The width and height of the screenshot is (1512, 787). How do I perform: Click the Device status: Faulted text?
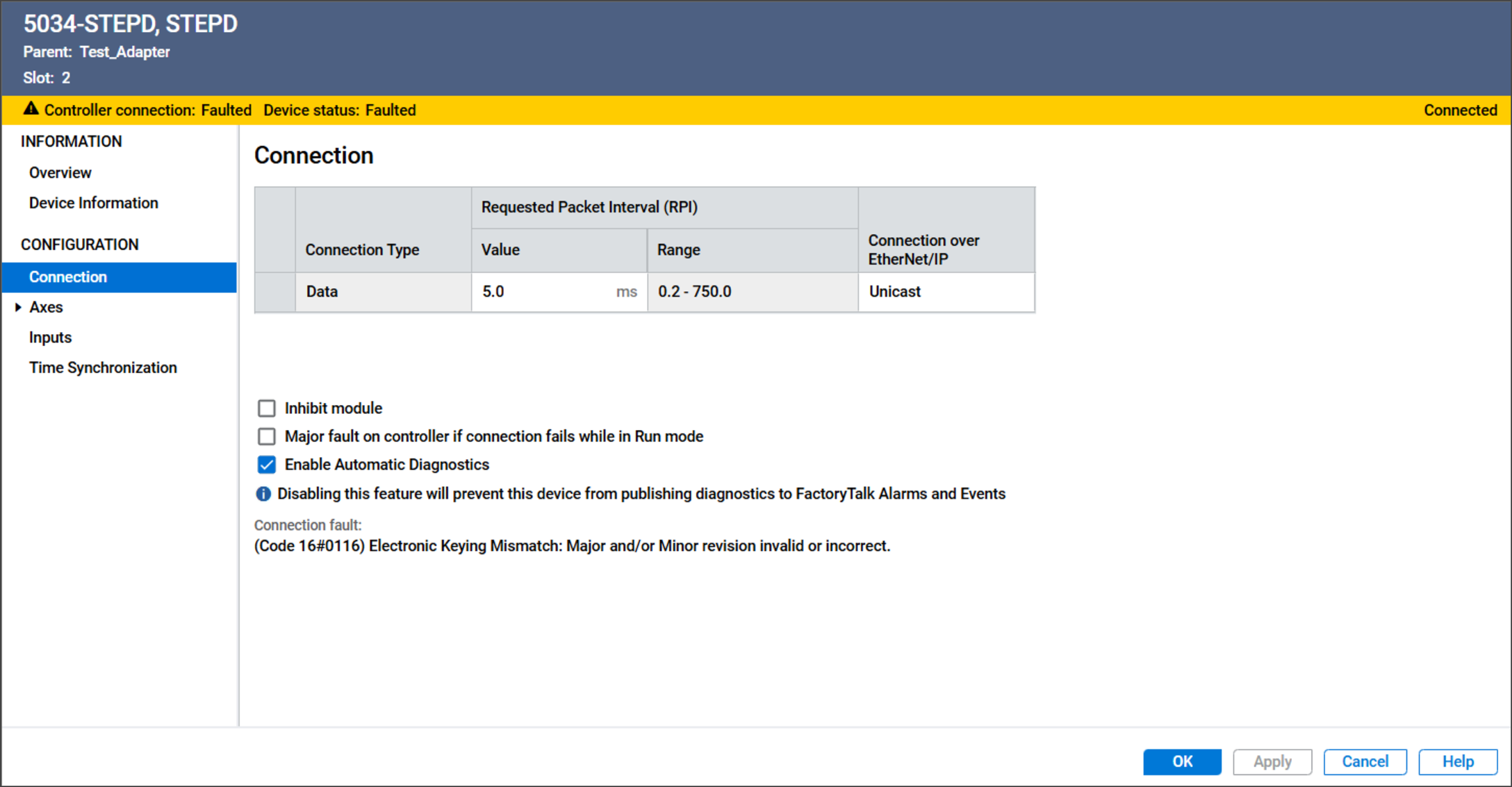340,110
